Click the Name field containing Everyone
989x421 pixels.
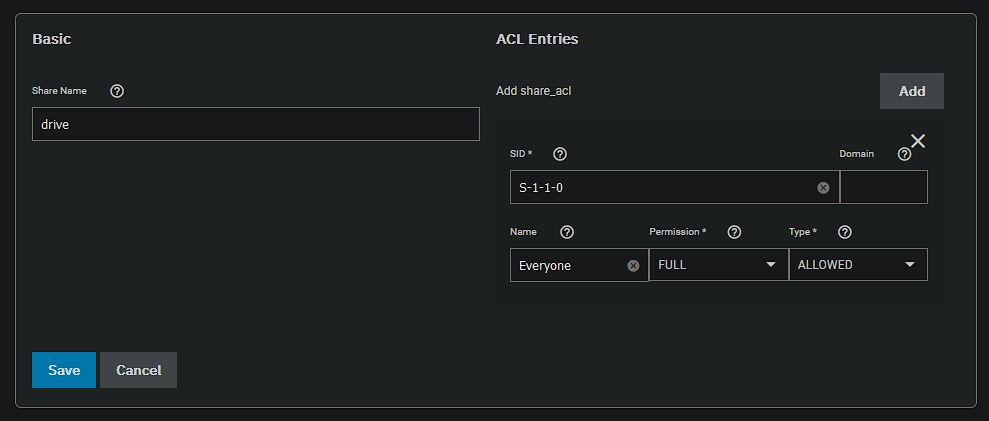coord(579,265)
